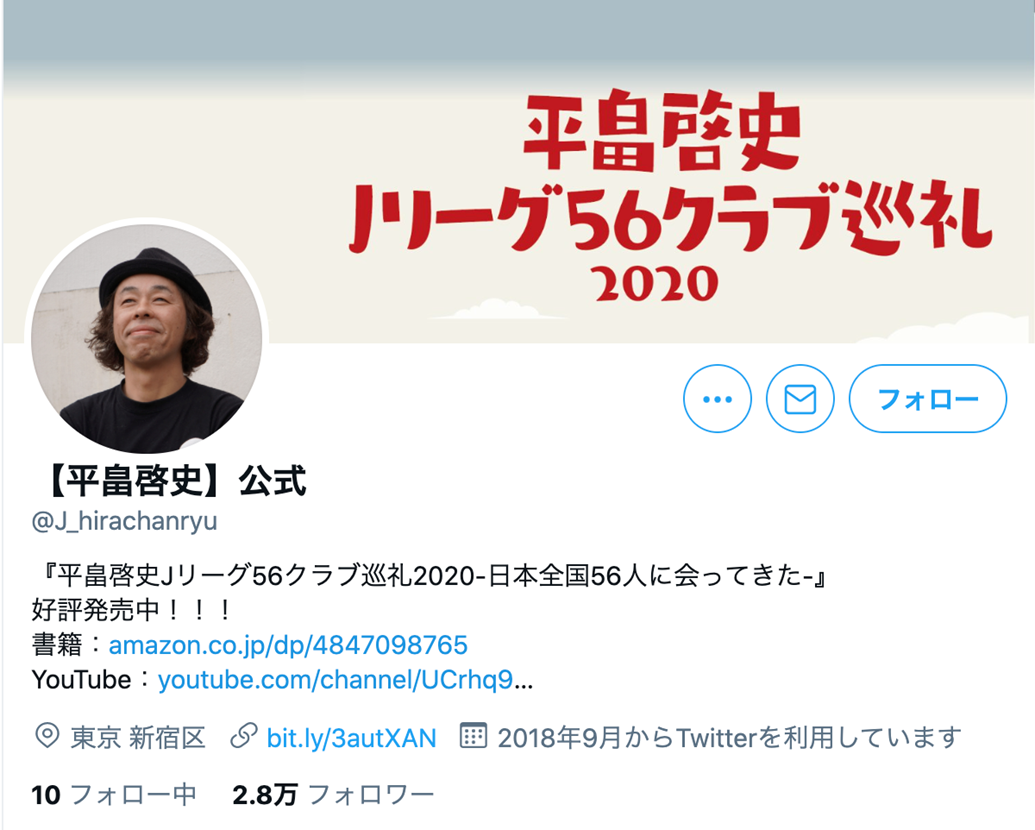1035x830 pixels.
Task: Click the 東京 新宿区 location text
Action: tap(138, 737)
